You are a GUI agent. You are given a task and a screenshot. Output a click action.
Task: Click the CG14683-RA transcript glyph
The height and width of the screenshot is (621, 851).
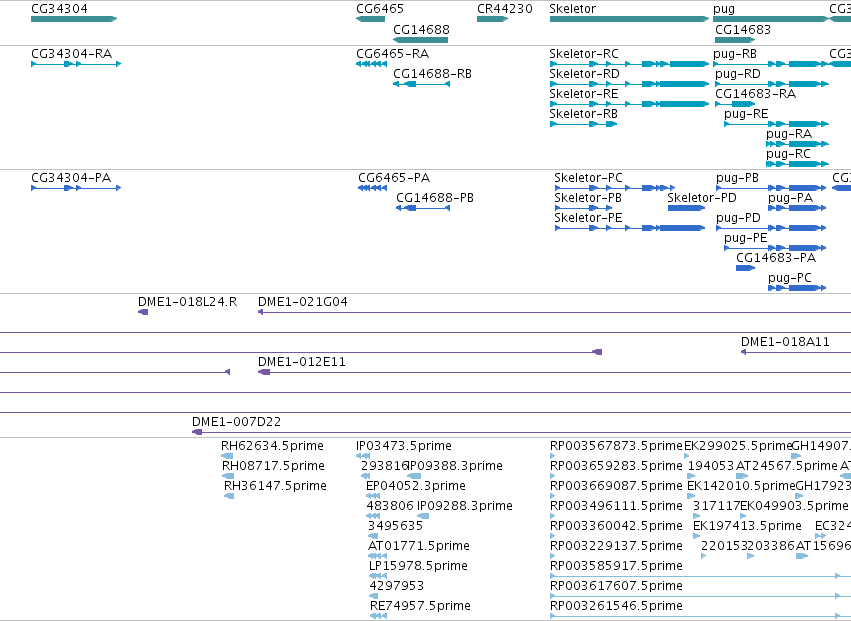(735, 104)
